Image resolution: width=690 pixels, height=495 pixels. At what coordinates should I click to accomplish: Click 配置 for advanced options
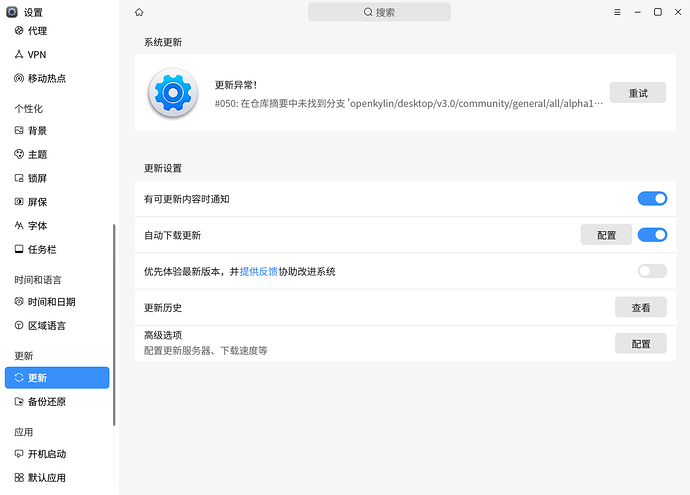[641, 343]
